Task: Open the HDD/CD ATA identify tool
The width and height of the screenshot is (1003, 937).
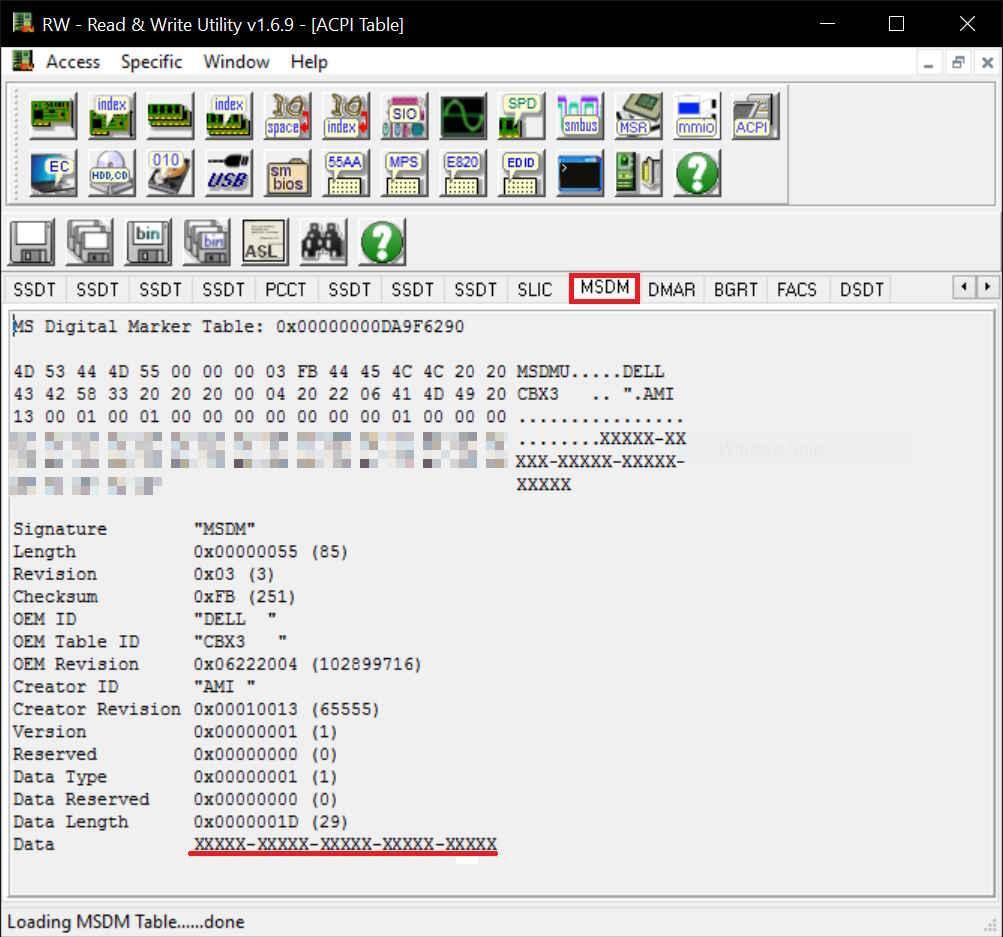Action: point(111,173)
